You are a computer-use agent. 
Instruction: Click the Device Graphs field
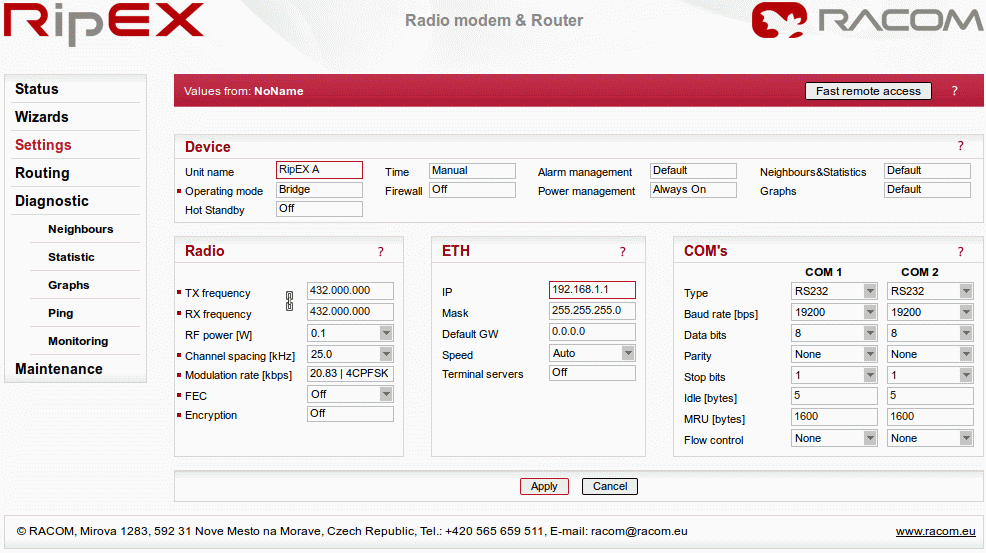click(927, 190)
